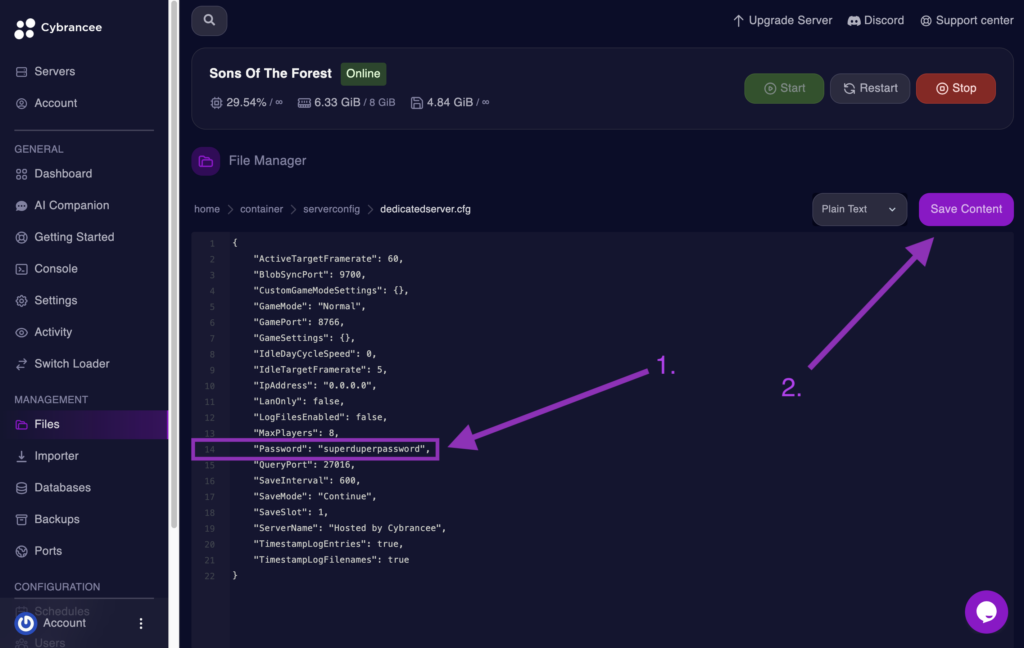Open the Backups section
1024x648 pixels.
tap(57, 519)
